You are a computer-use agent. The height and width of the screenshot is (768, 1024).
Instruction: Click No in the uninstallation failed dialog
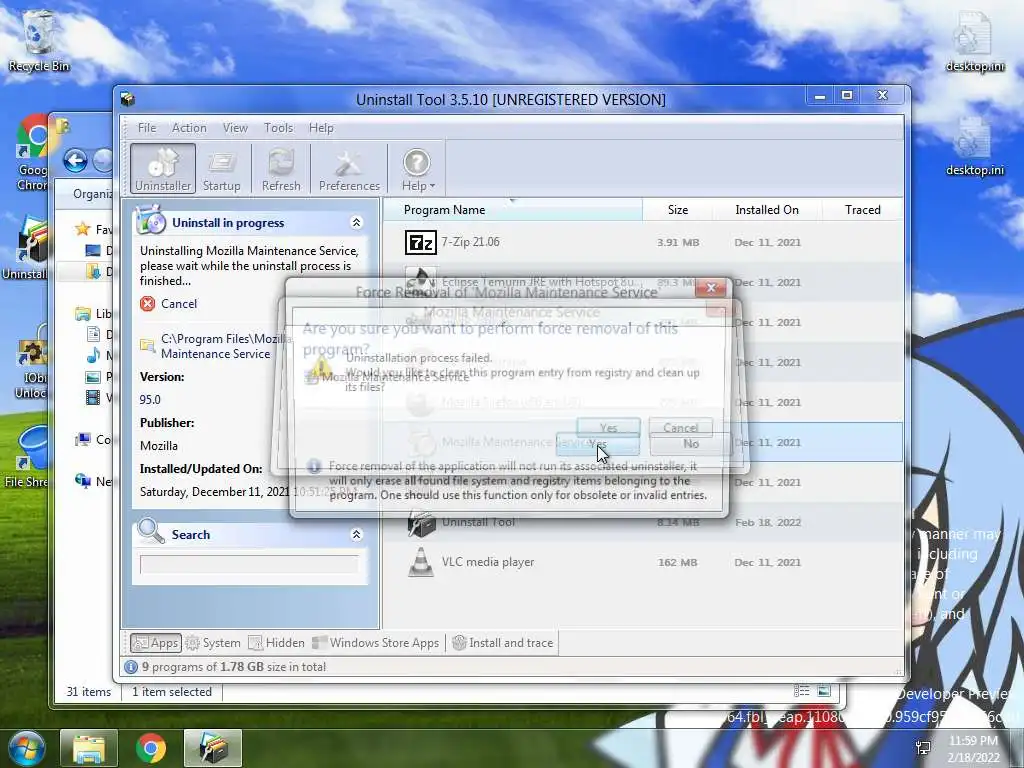point(690,444)
